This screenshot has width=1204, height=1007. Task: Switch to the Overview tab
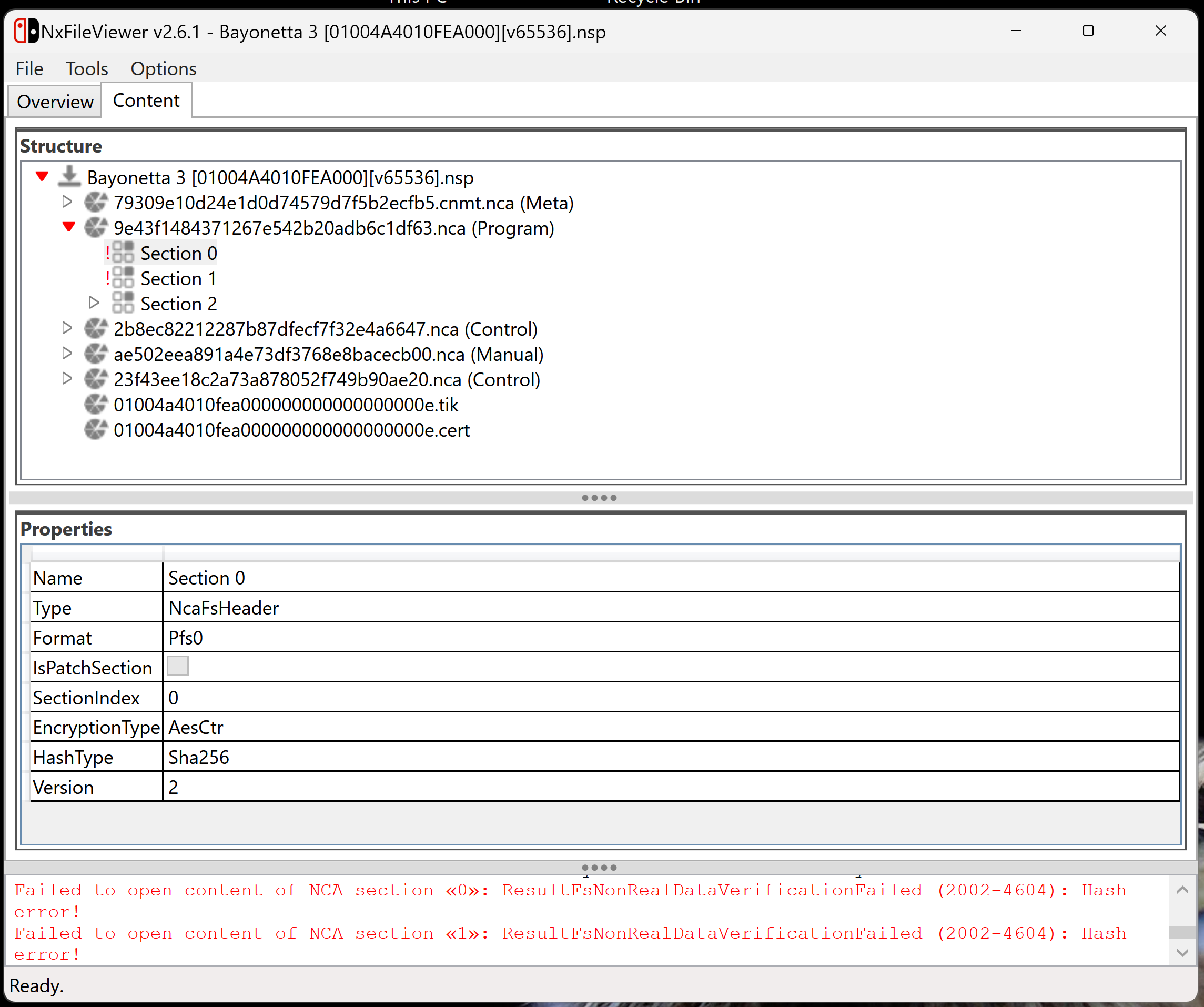(55, 102)
